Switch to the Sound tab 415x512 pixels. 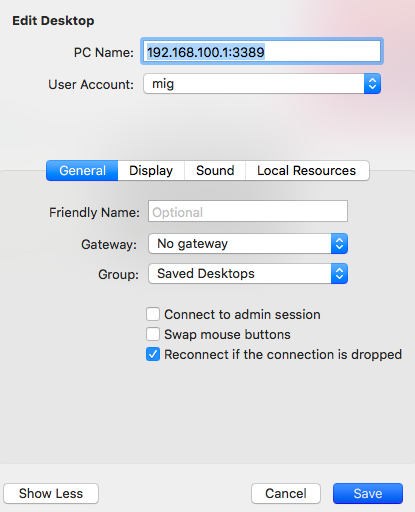click(215, 171)
